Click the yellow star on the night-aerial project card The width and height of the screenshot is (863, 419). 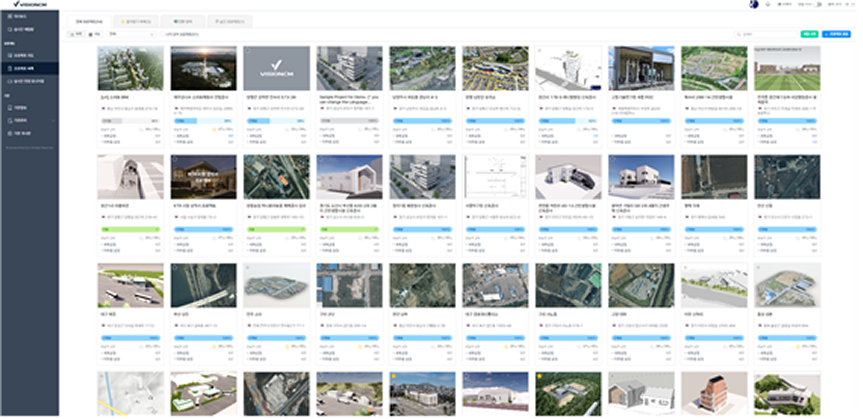[x=395, y=378]
